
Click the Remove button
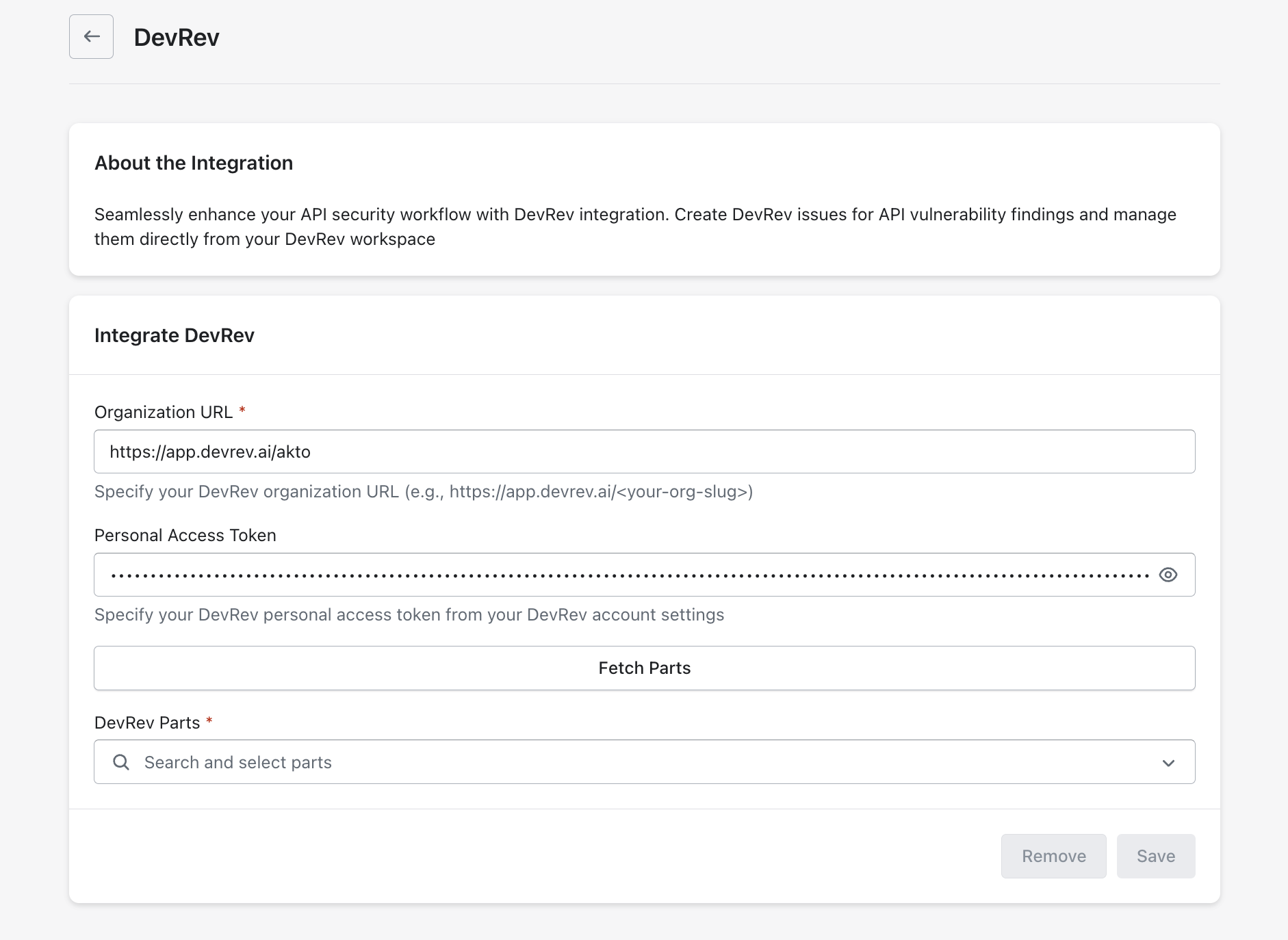(x=1053, y=856)
